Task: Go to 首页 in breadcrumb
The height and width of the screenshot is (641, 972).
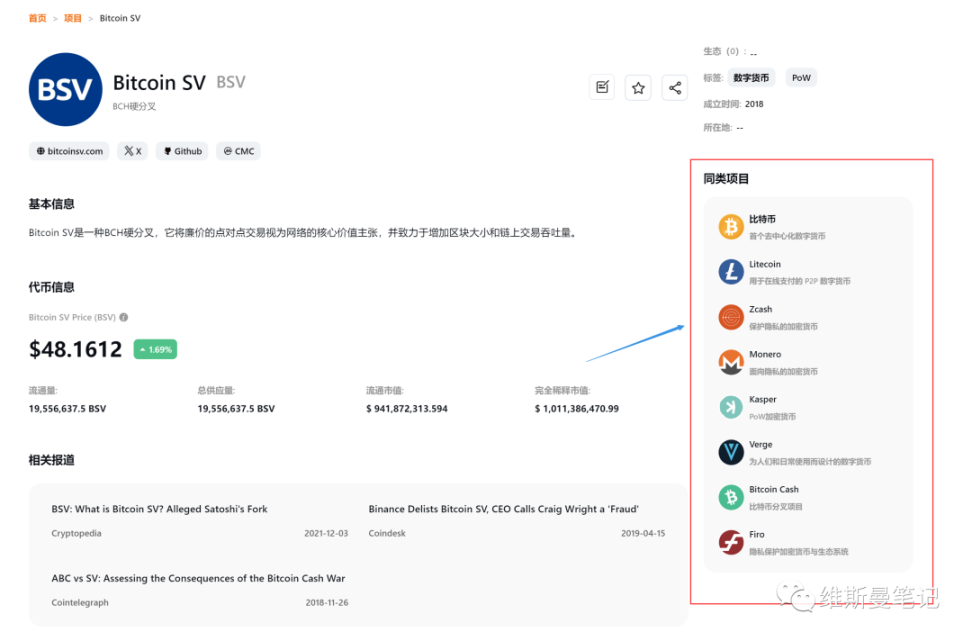Action: pos(37,18)
